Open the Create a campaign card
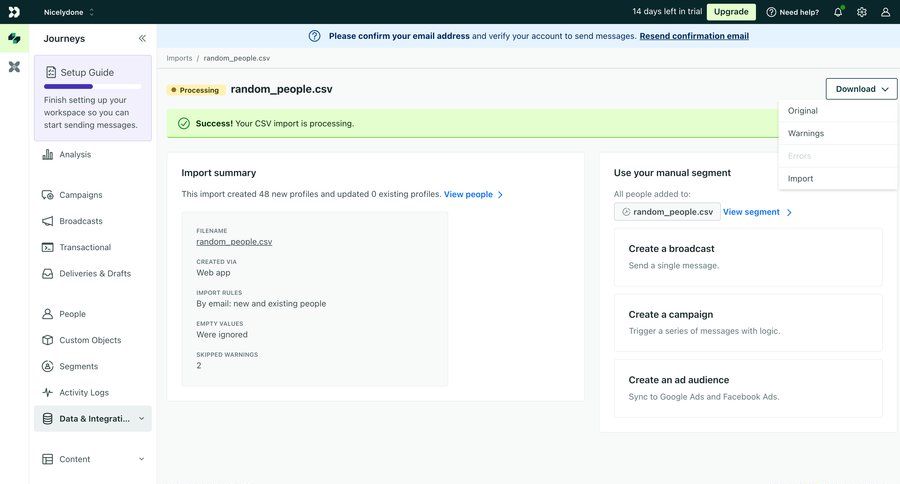900x484 pixels. click(x=748, y=323)
